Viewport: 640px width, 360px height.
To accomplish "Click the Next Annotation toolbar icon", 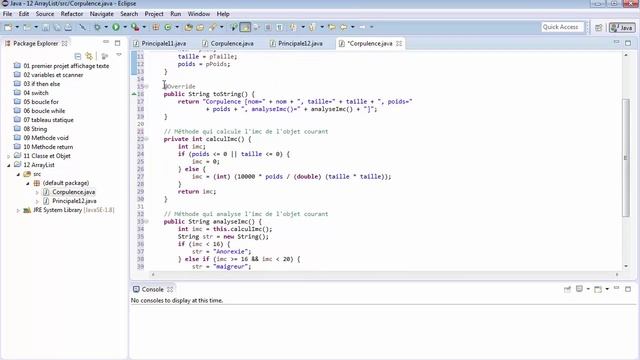I will pyautogui.click(x=293, y=27).
